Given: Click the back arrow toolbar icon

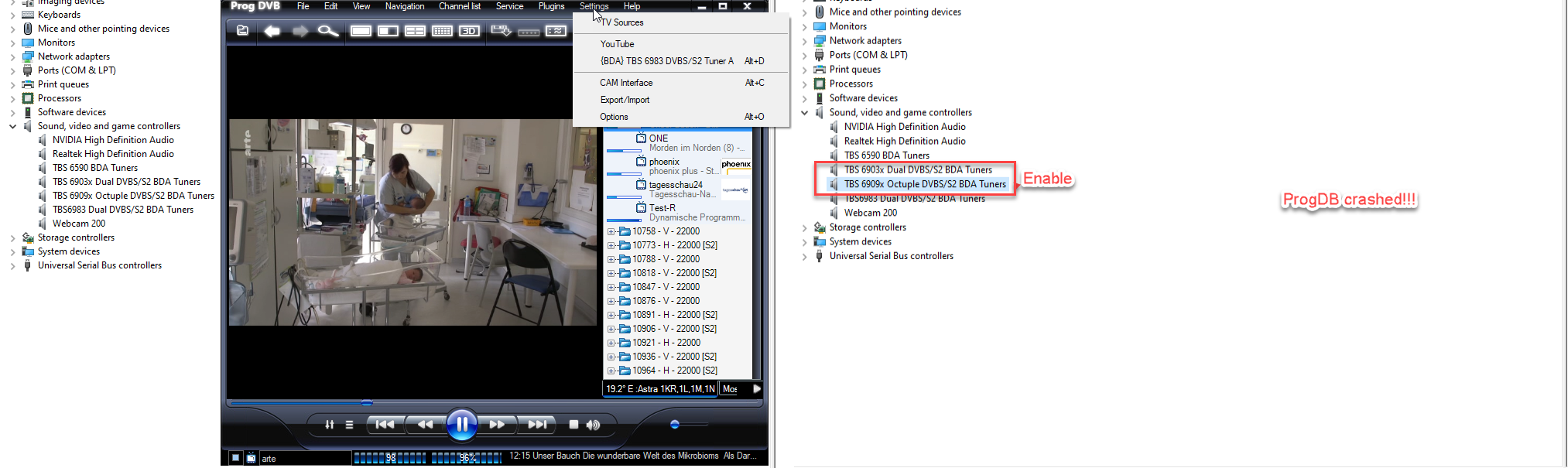Looking at the screenshot, I should pos(272,31).
